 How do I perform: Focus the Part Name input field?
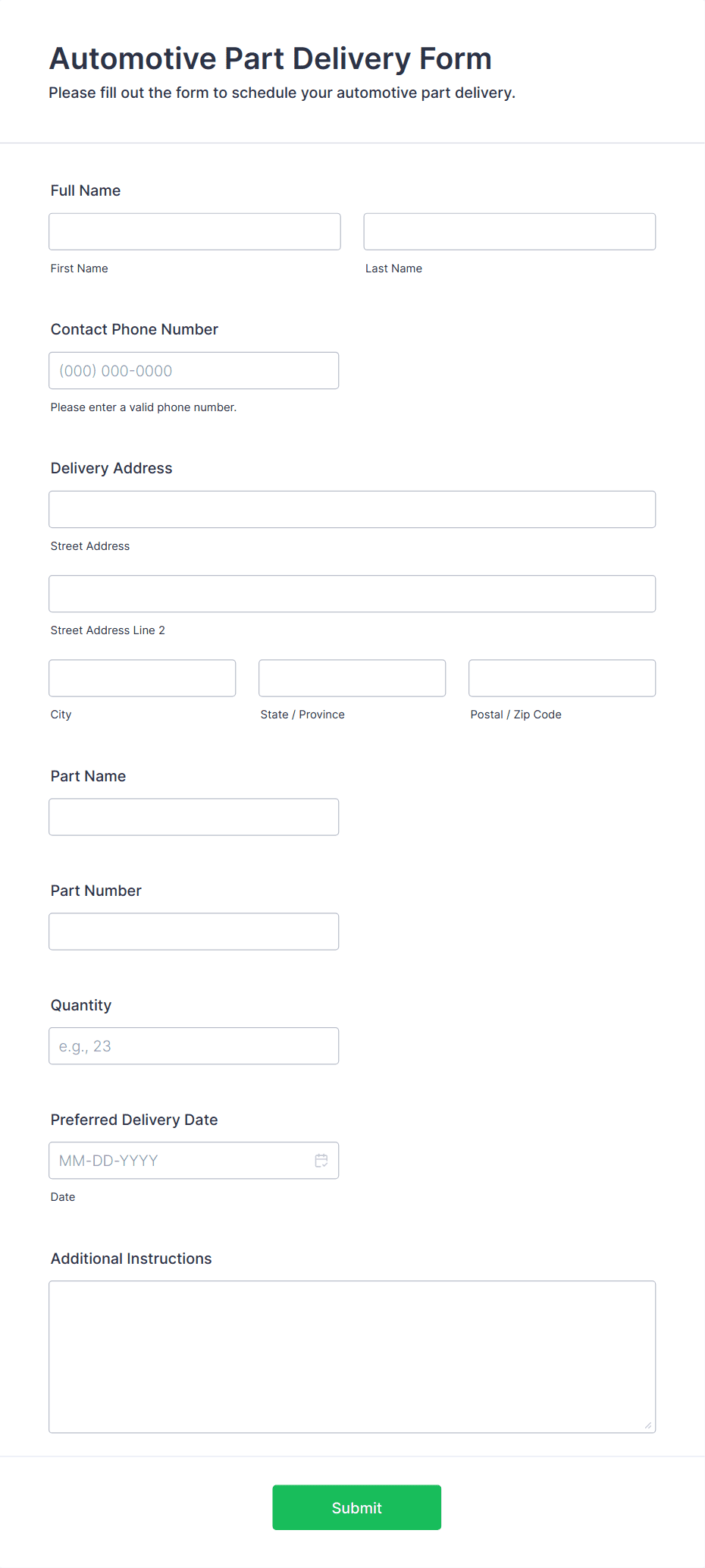point(193,816)
